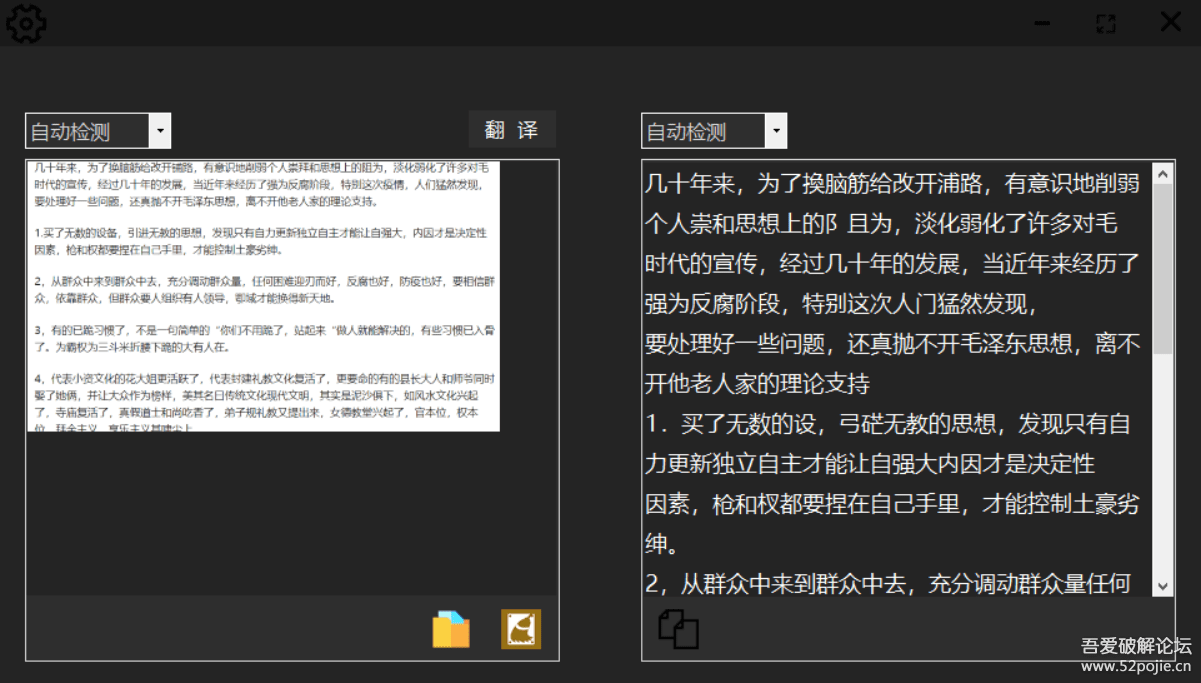Screen dimensions: 1201x683
Task: Click the yellow folder icon to load an image
Action: [451, 629]
